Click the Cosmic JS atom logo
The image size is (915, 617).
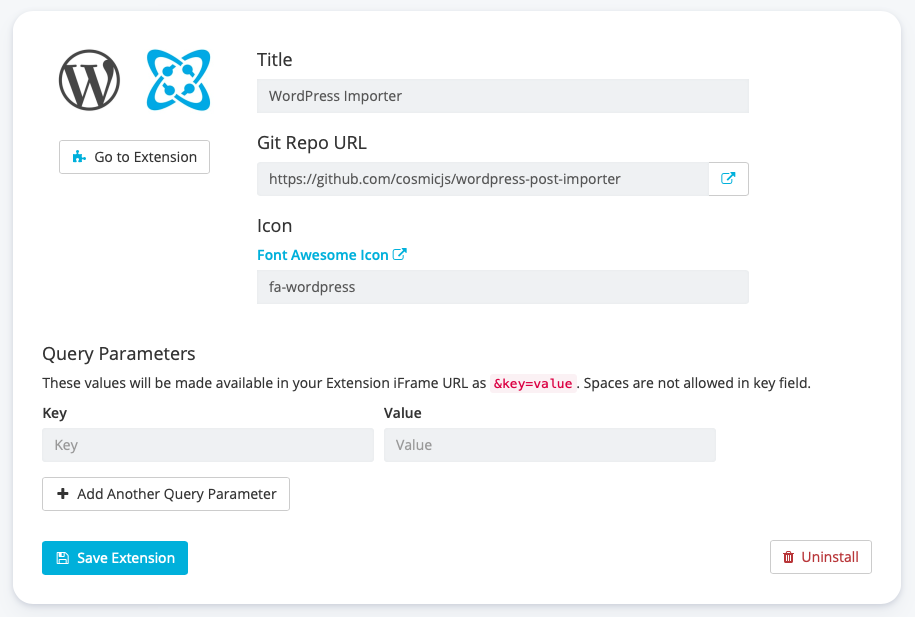[x=178, y=80]
